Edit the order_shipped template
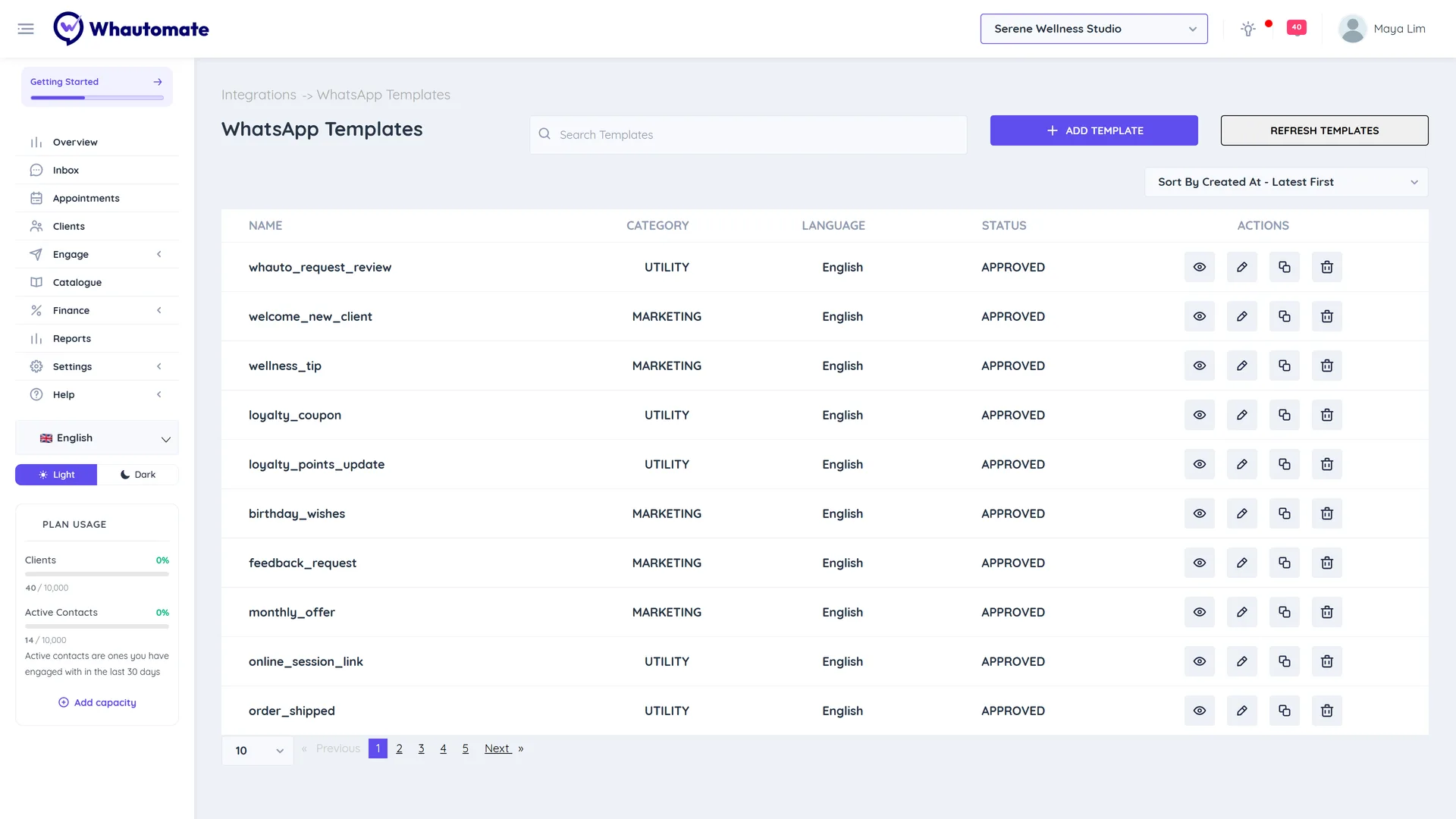Image resolution: width=1456 pixels, height=819 pixels. (1242, 711)
